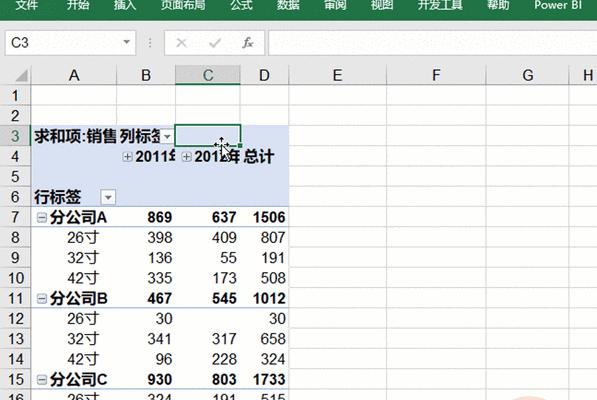Select cell with value 341
The image size is (597, 400).
(x=146, y=339)
